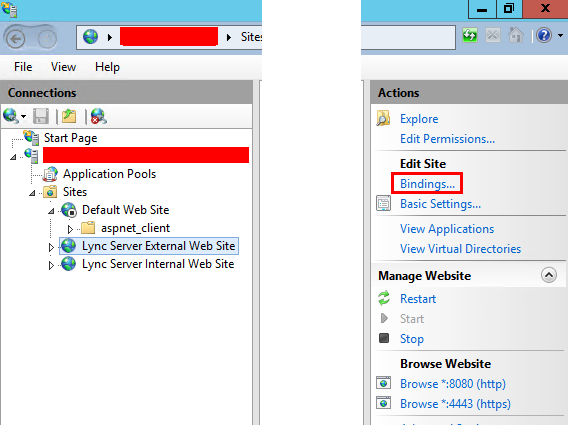Open the Help menu

[x=107, y=67]
